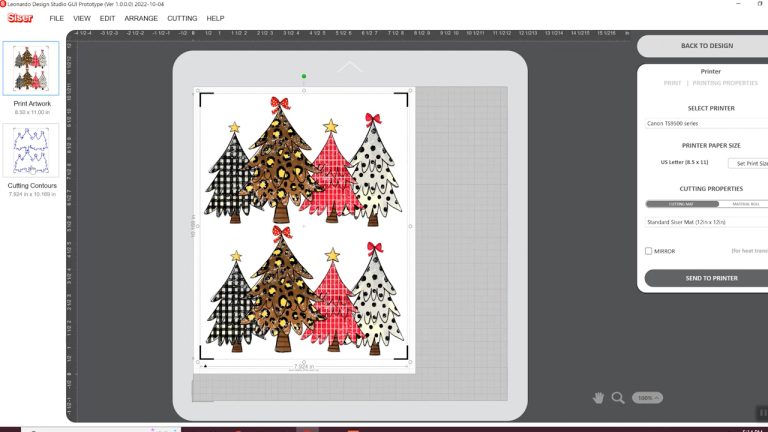Open the Arrange menu

click(141, 18)
